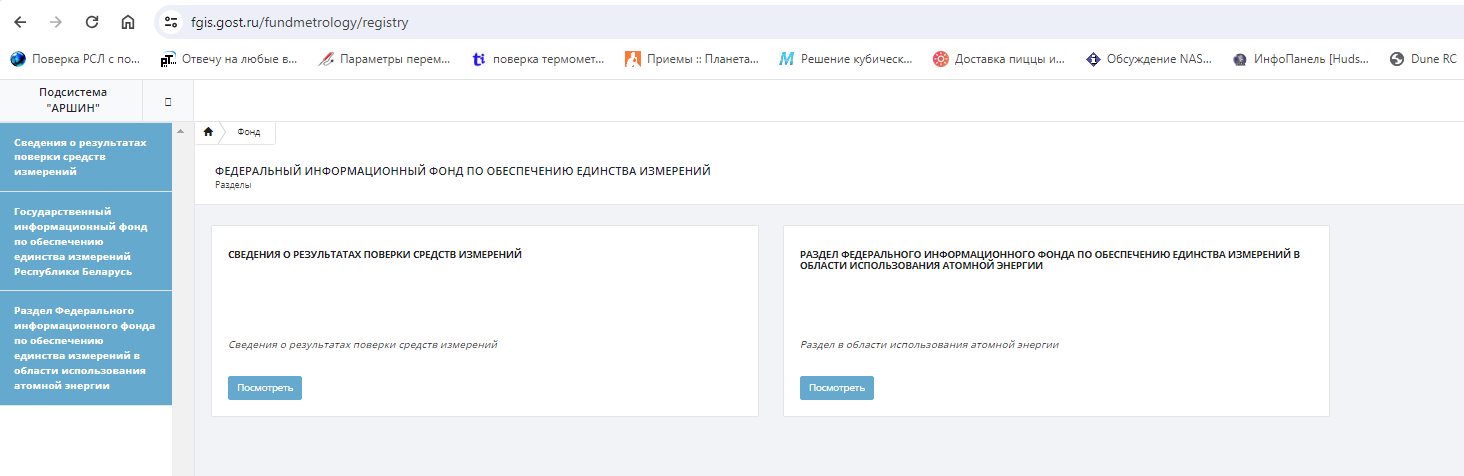Open 'Dune RC' bookmark
This screenshot has height=476, width=1464.
click(1423, 59)
